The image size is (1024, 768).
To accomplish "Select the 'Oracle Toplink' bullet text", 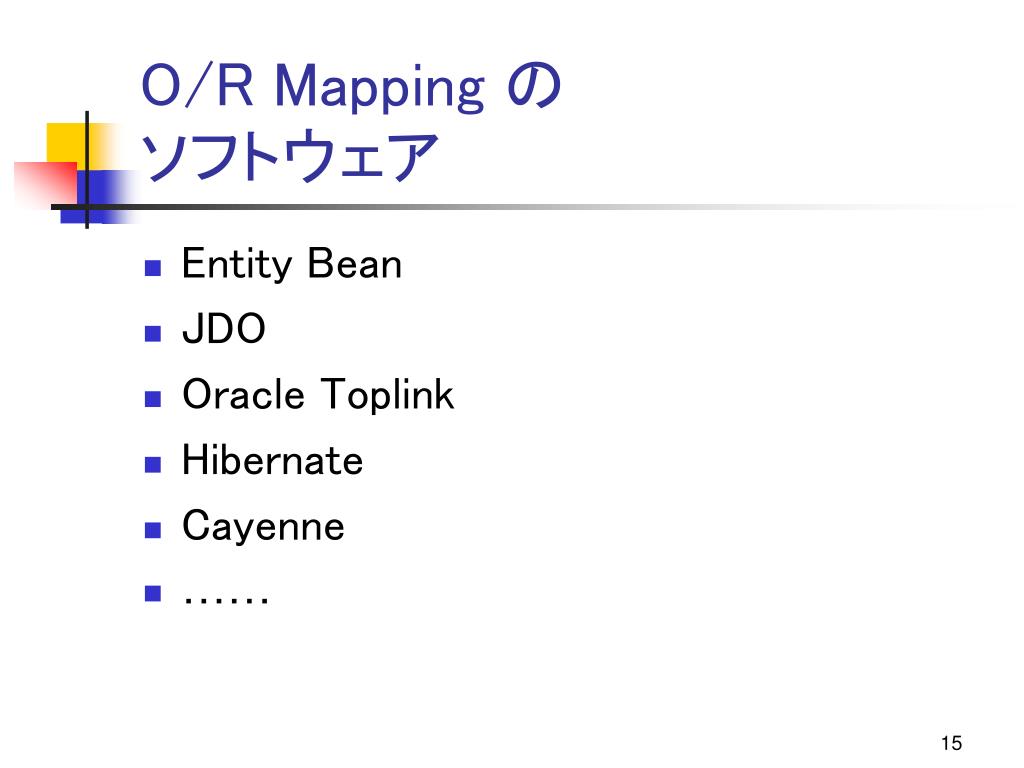I will coord(318,394).
